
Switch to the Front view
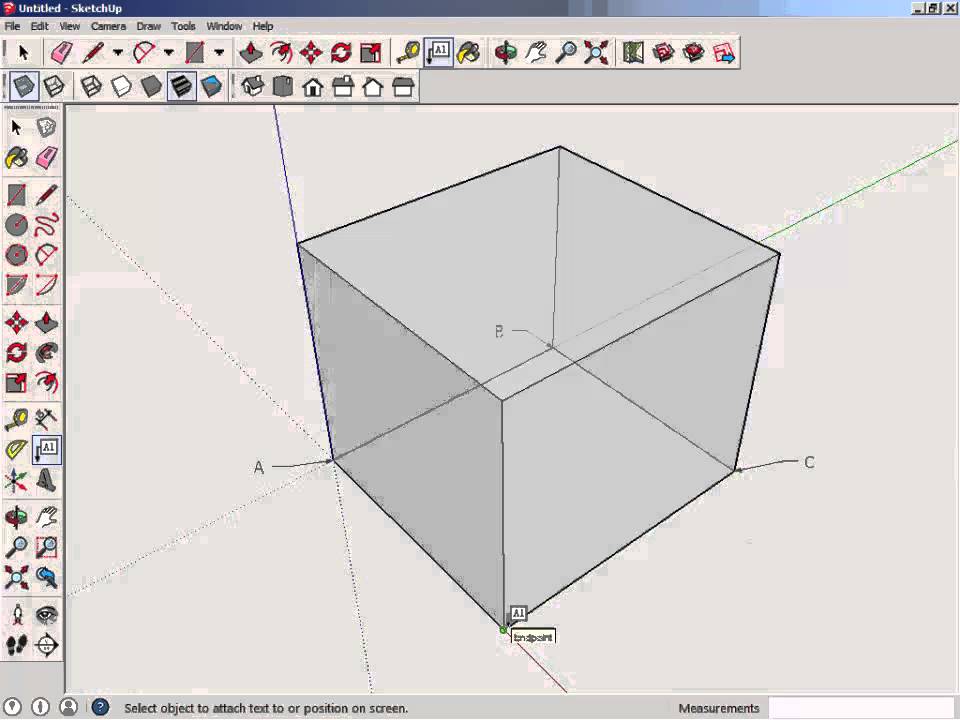point(312,87)
